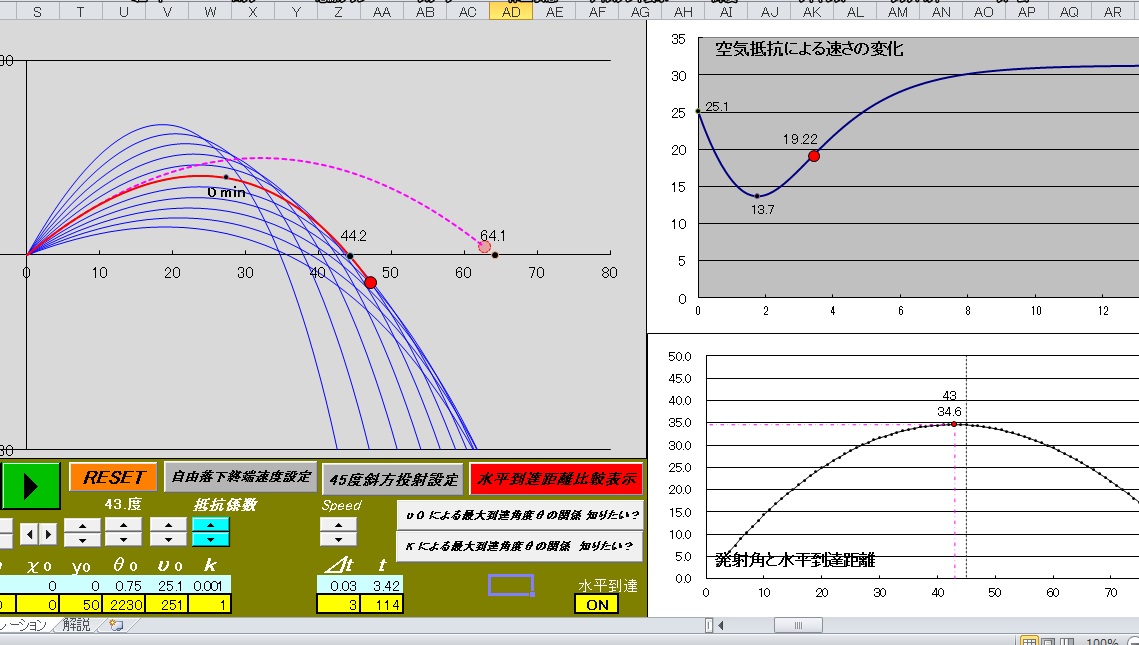Increase initial velocity υ0 with the up spinner
Viewport: 1139px width, 645px height.
click(169, 525)
